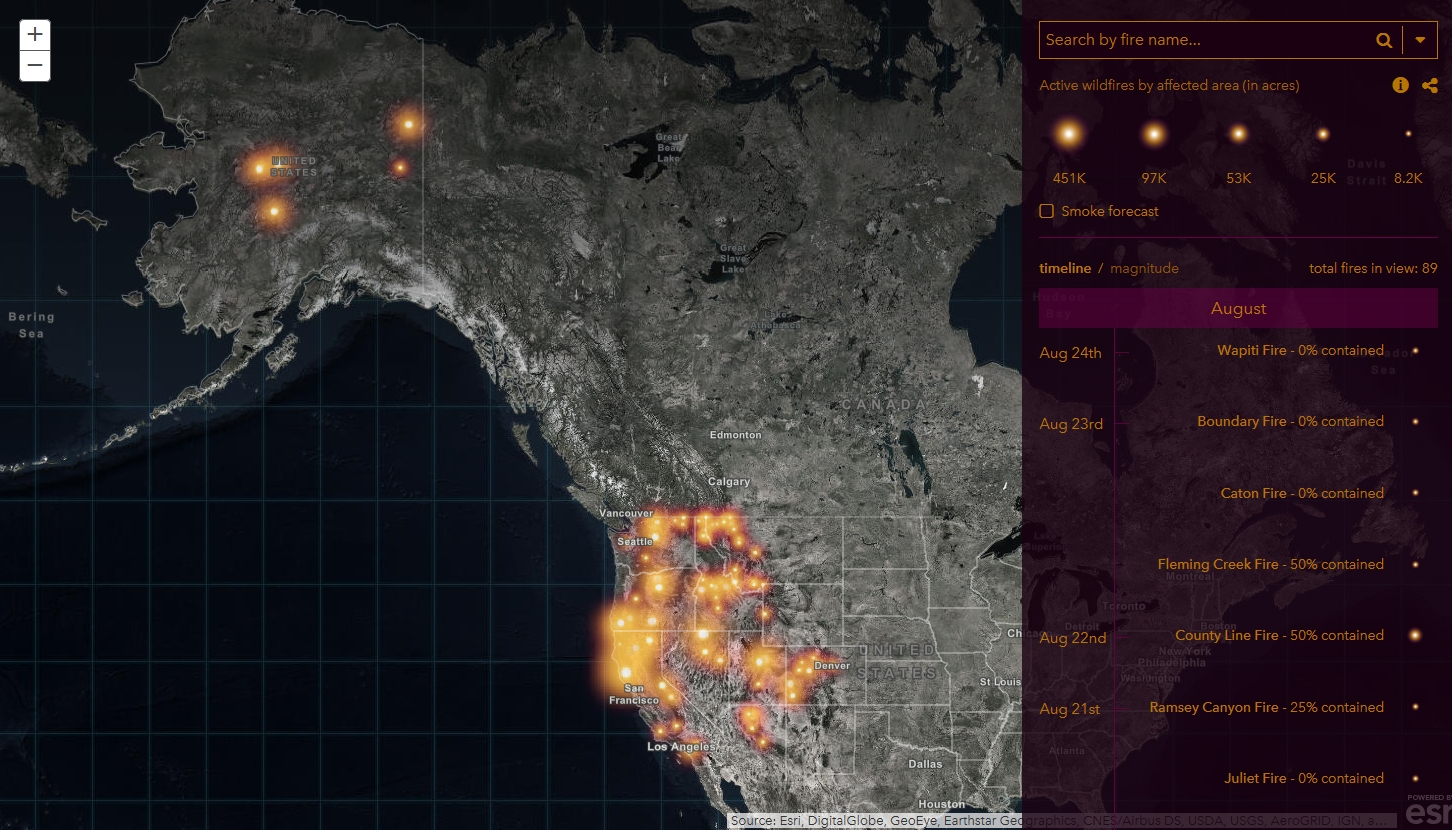The width and height of the screenshot is (1452, 830).
Task: Select the 8.2K fire size legend dot
Action: click(x=1408, y=133)
